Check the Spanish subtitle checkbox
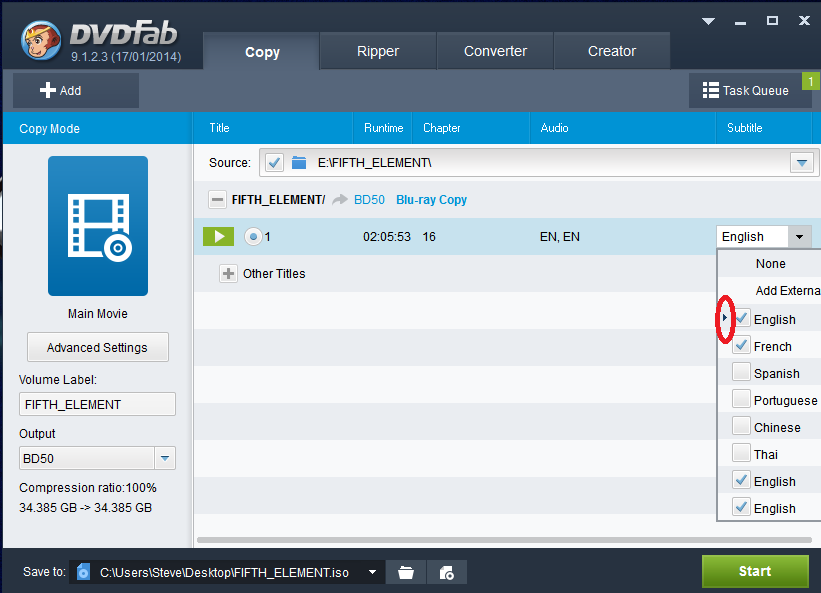Screen dimensions: 821x593 [741, 372]
